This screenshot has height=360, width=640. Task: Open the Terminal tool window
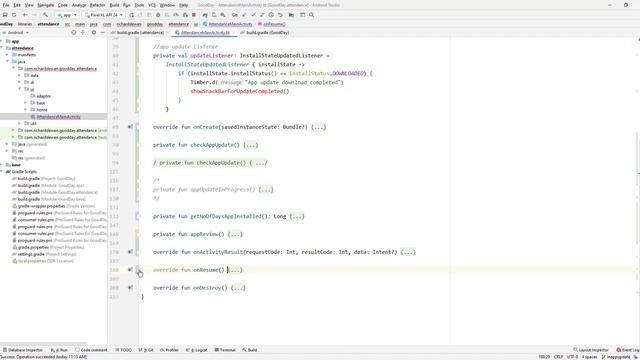[x=225, y=350]
